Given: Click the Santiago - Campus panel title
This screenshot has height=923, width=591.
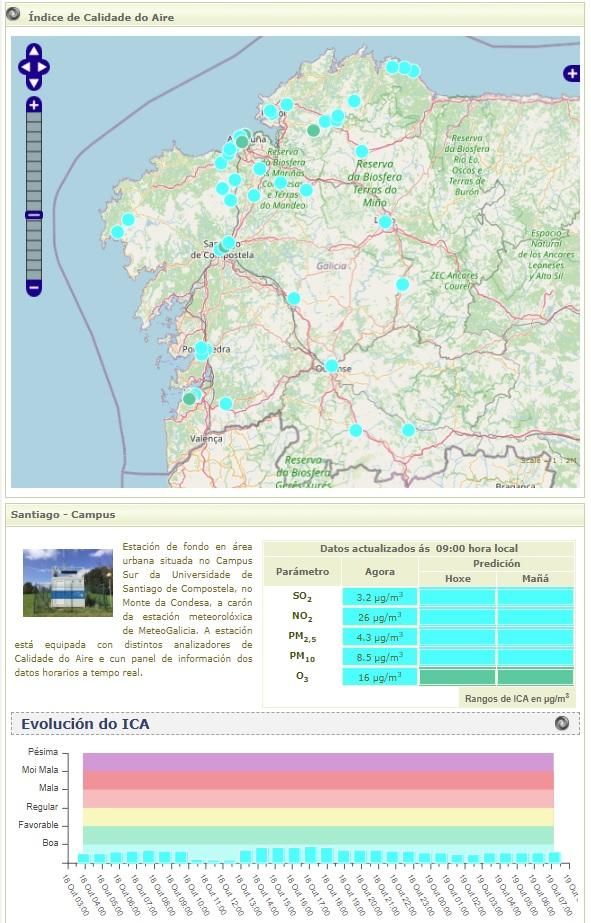Looking at the screenshot, I should [63, 514].
